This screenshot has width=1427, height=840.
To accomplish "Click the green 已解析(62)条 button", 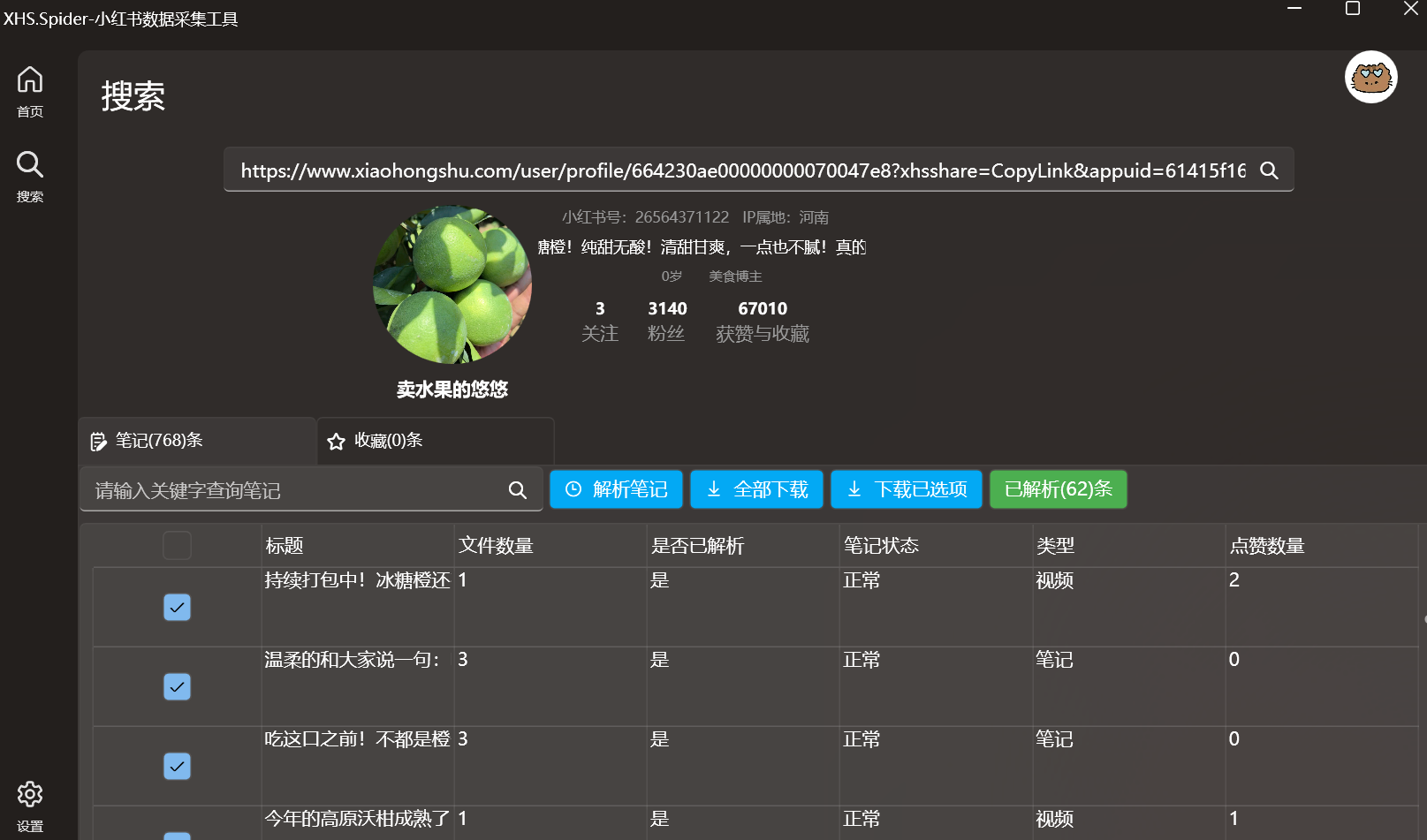I will click(1058, 489).
